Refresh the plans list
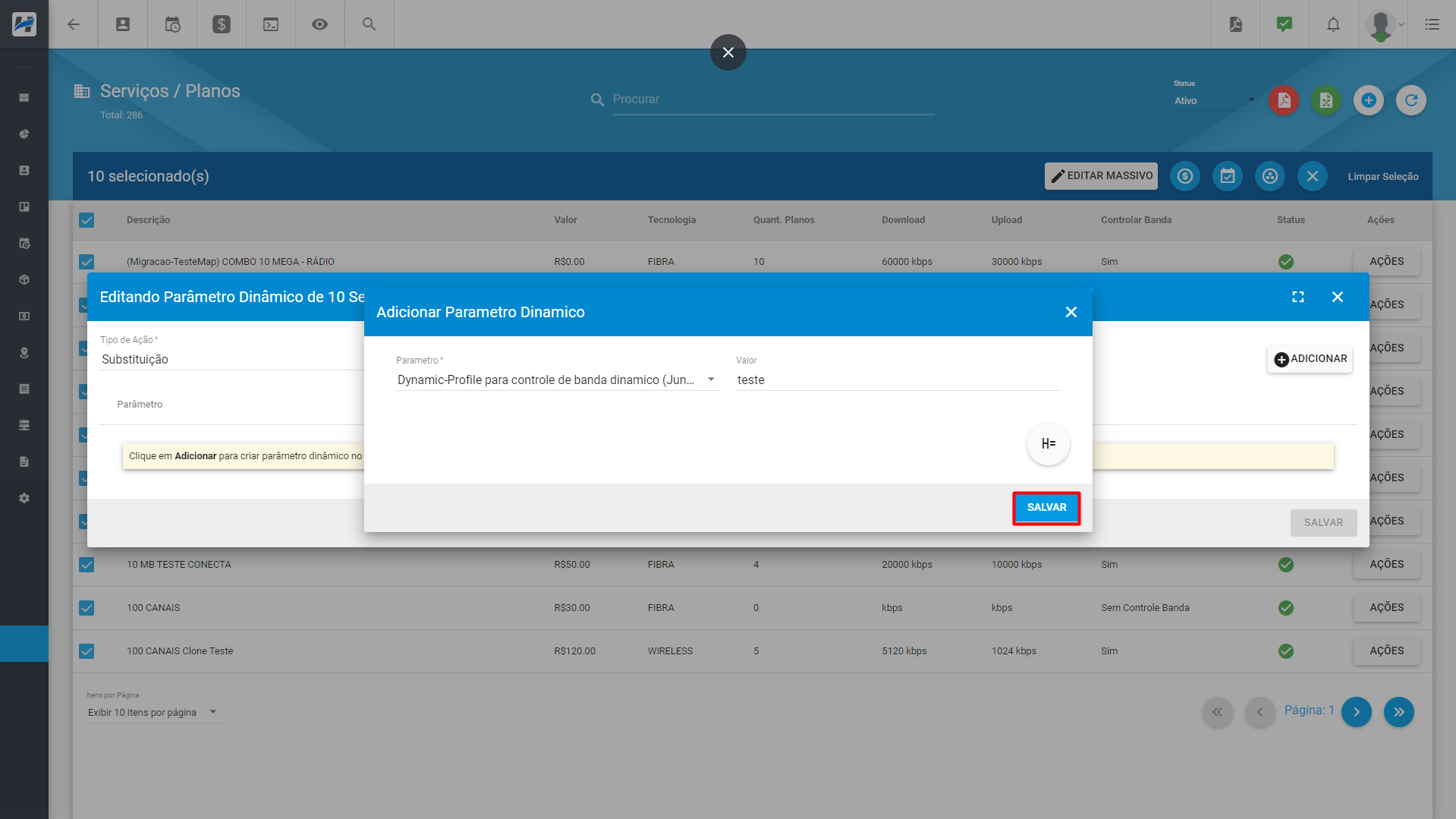Image resolution: width=1456 pixels, height=819 pixels. click(x=1411, y=100)
